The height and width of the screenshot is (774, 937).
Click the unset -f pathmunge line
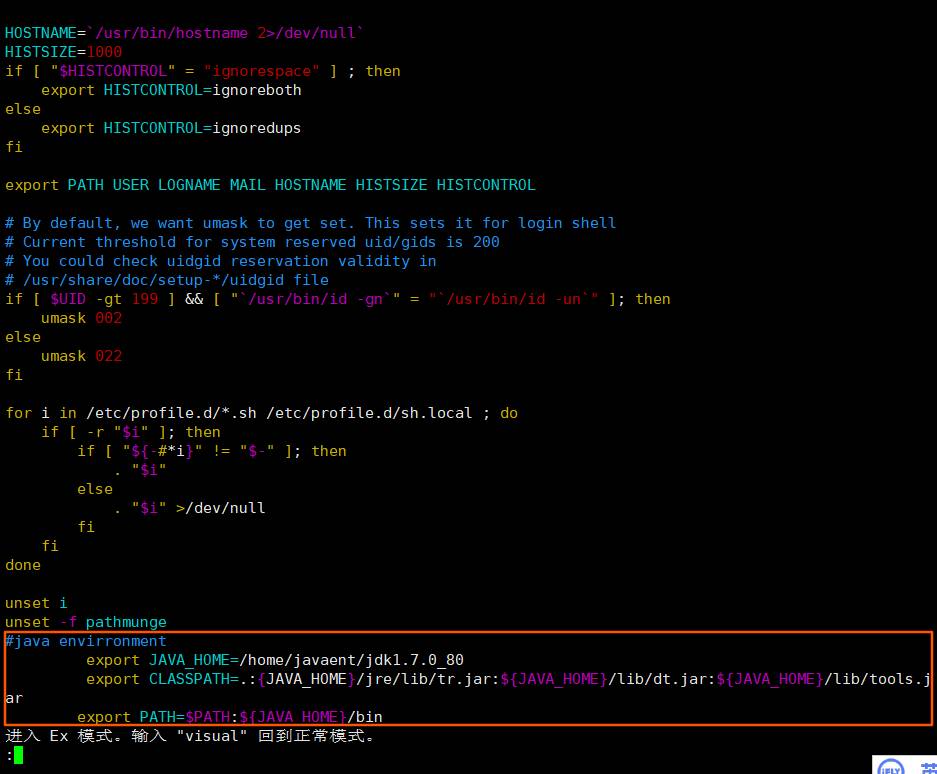coord(85,622)
